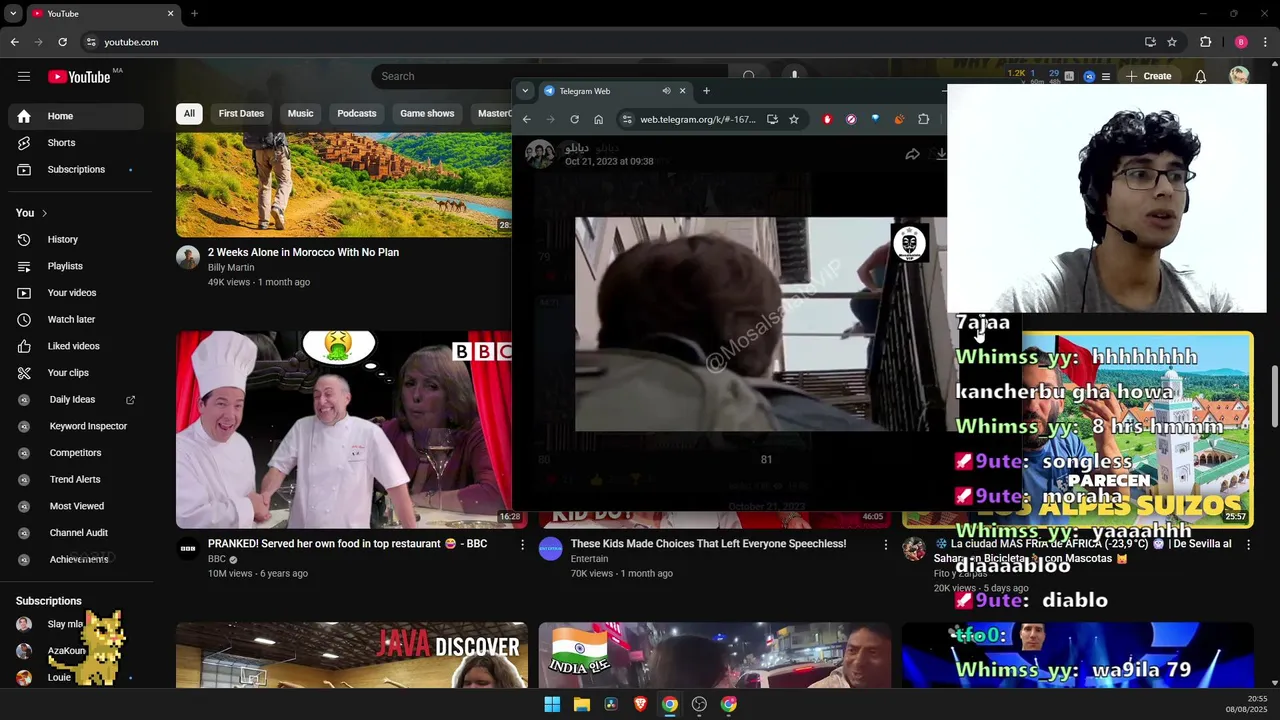Open the Entertain channel link
Screen dimensions: 1280x720
pos(589,559)
